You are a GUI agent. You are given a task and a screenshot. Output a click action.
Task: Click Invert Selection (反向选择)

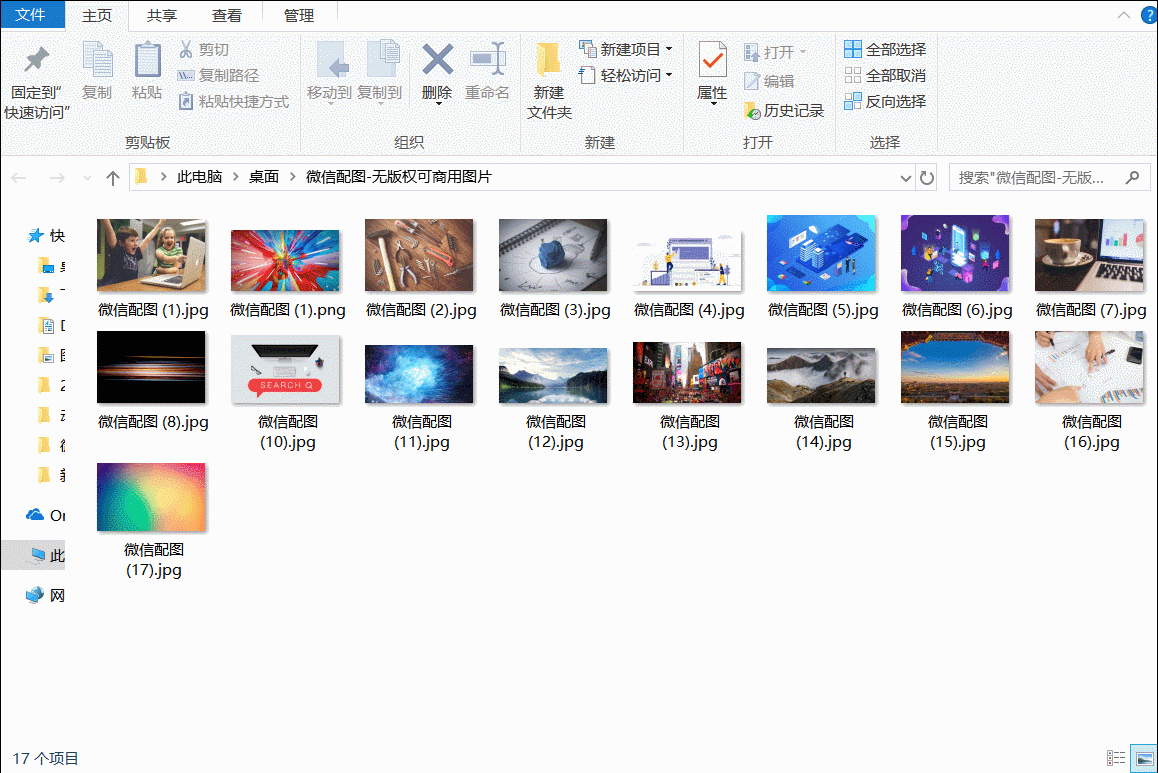pos(885,101)
